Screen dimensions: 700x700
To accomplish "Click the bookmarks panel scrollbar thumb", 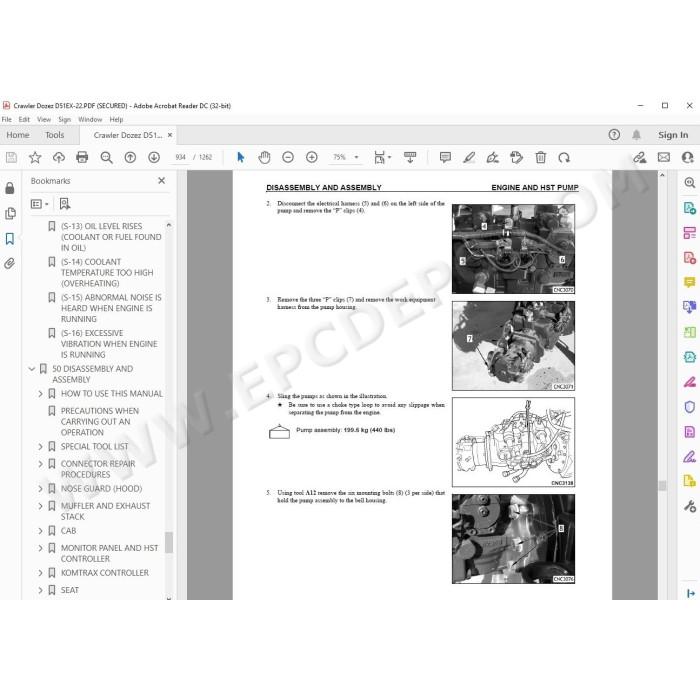I will pos(169,542).
